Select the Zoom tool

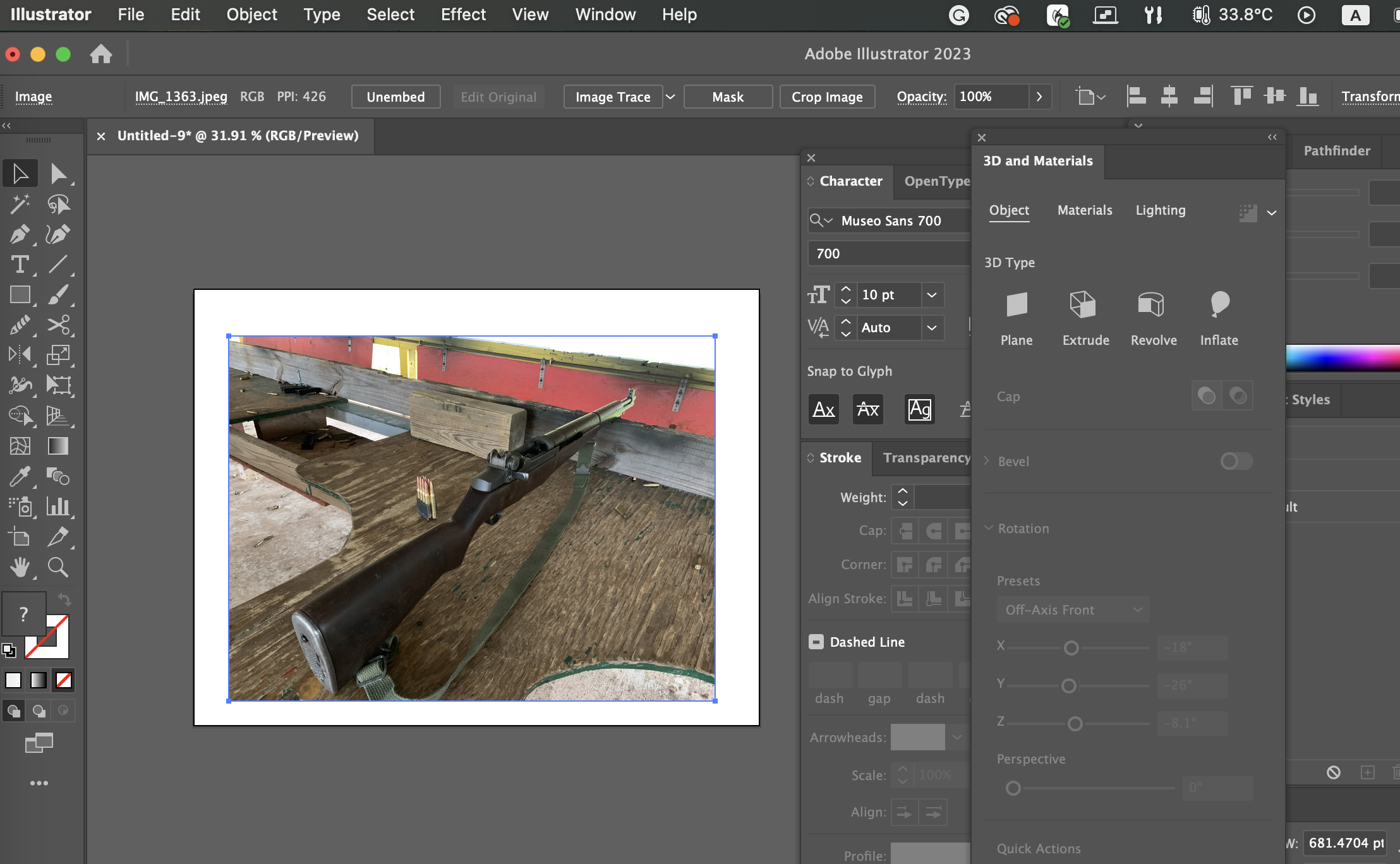pyautogui.click(x=58, y=567)
